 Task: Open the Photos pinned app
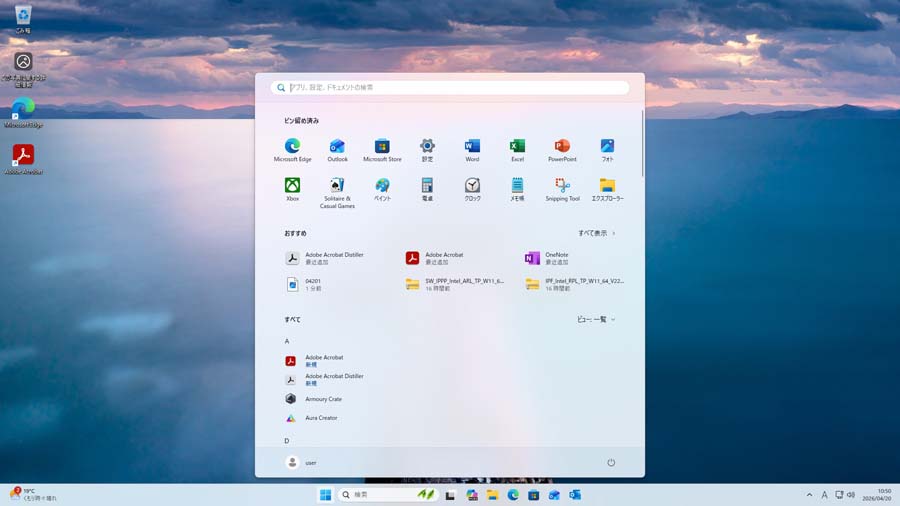click(x=607, y=150)
